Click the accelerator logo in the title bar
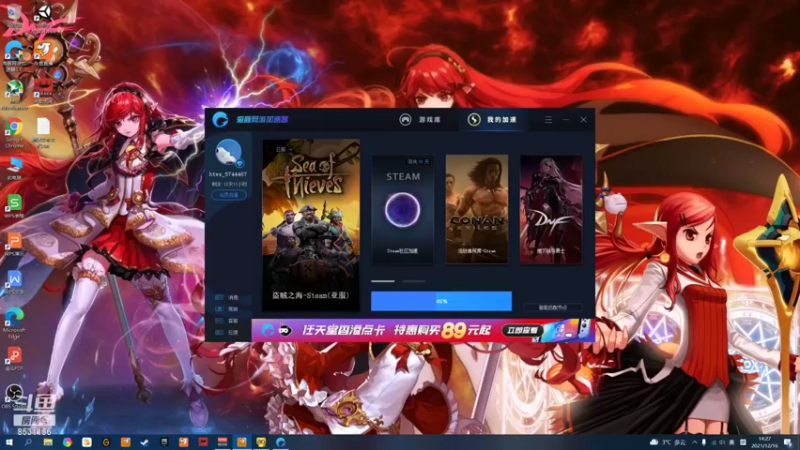The height and width of the screenshot is (450, 800). 220,119
